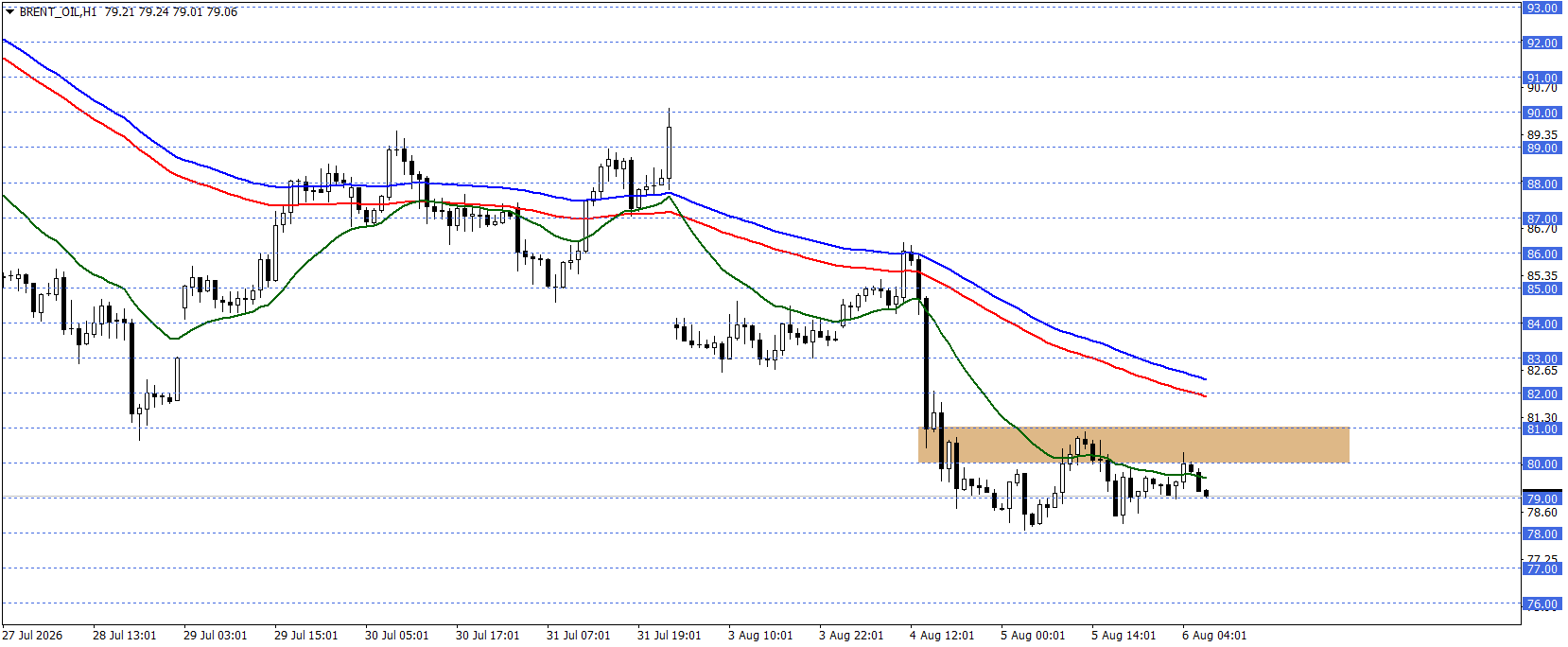Click the 86.00 price level label

coord(1542,254)
